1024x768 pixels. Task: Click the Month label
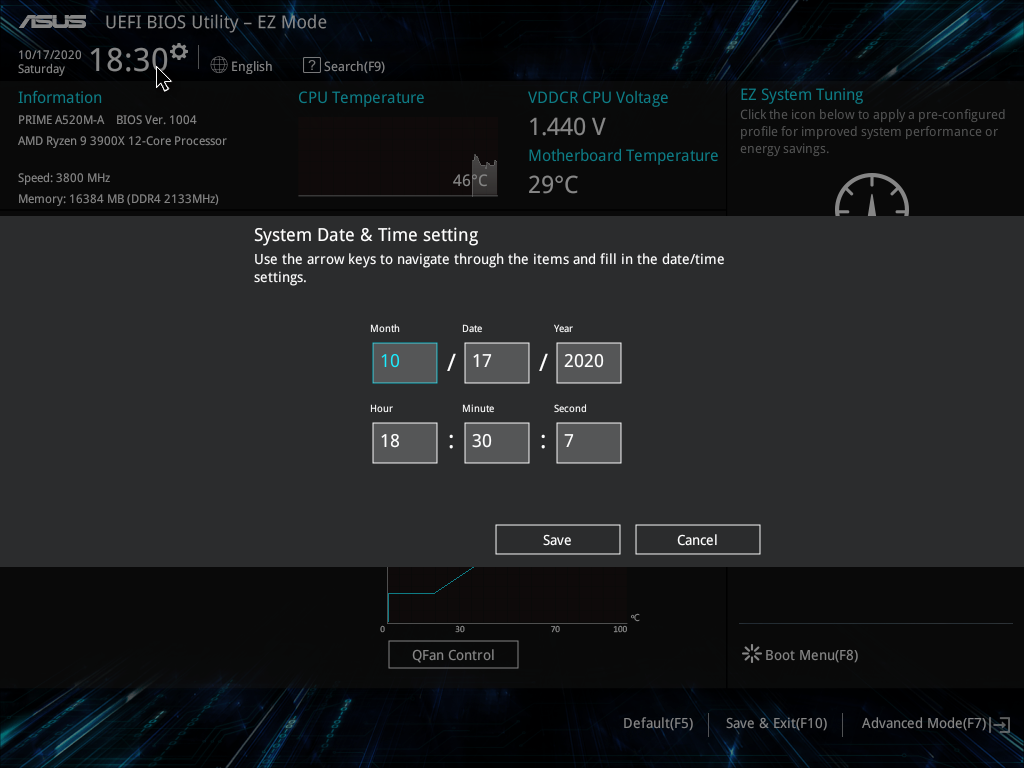tap(385, 328)
